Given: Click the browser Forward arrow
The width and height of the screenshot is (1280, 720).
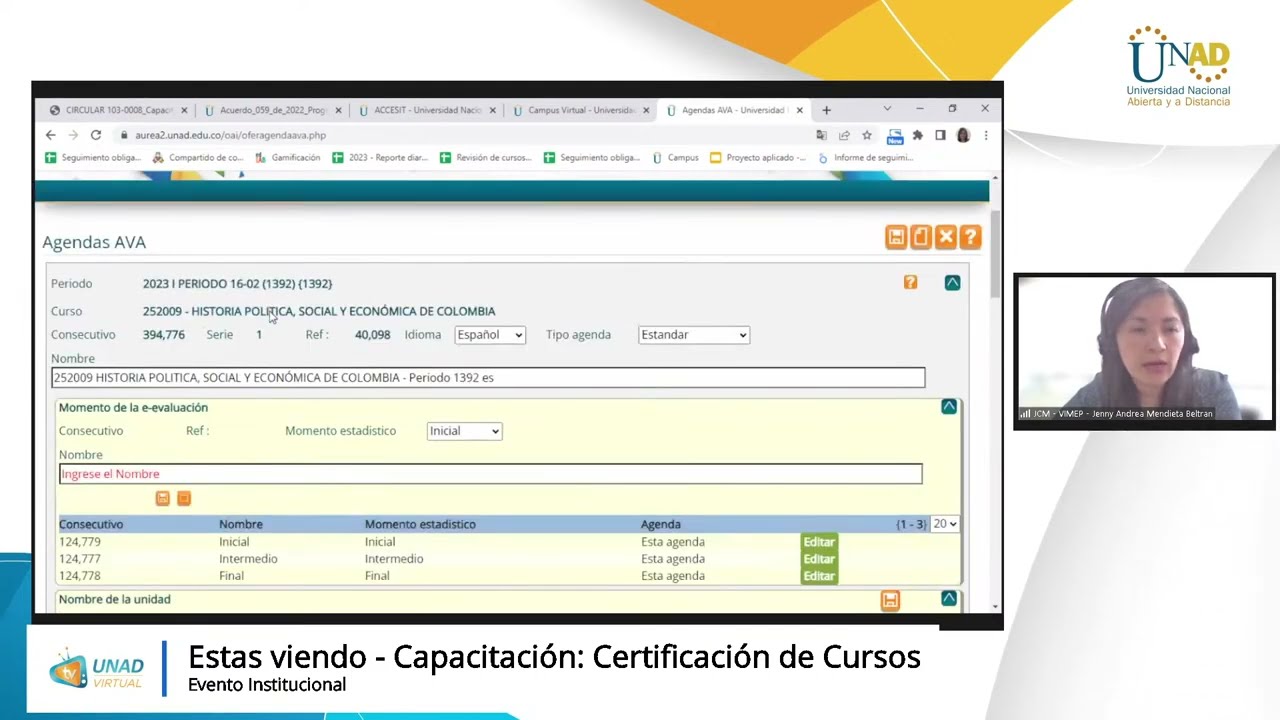Looking at the screenshot, I should pos(73,135).
